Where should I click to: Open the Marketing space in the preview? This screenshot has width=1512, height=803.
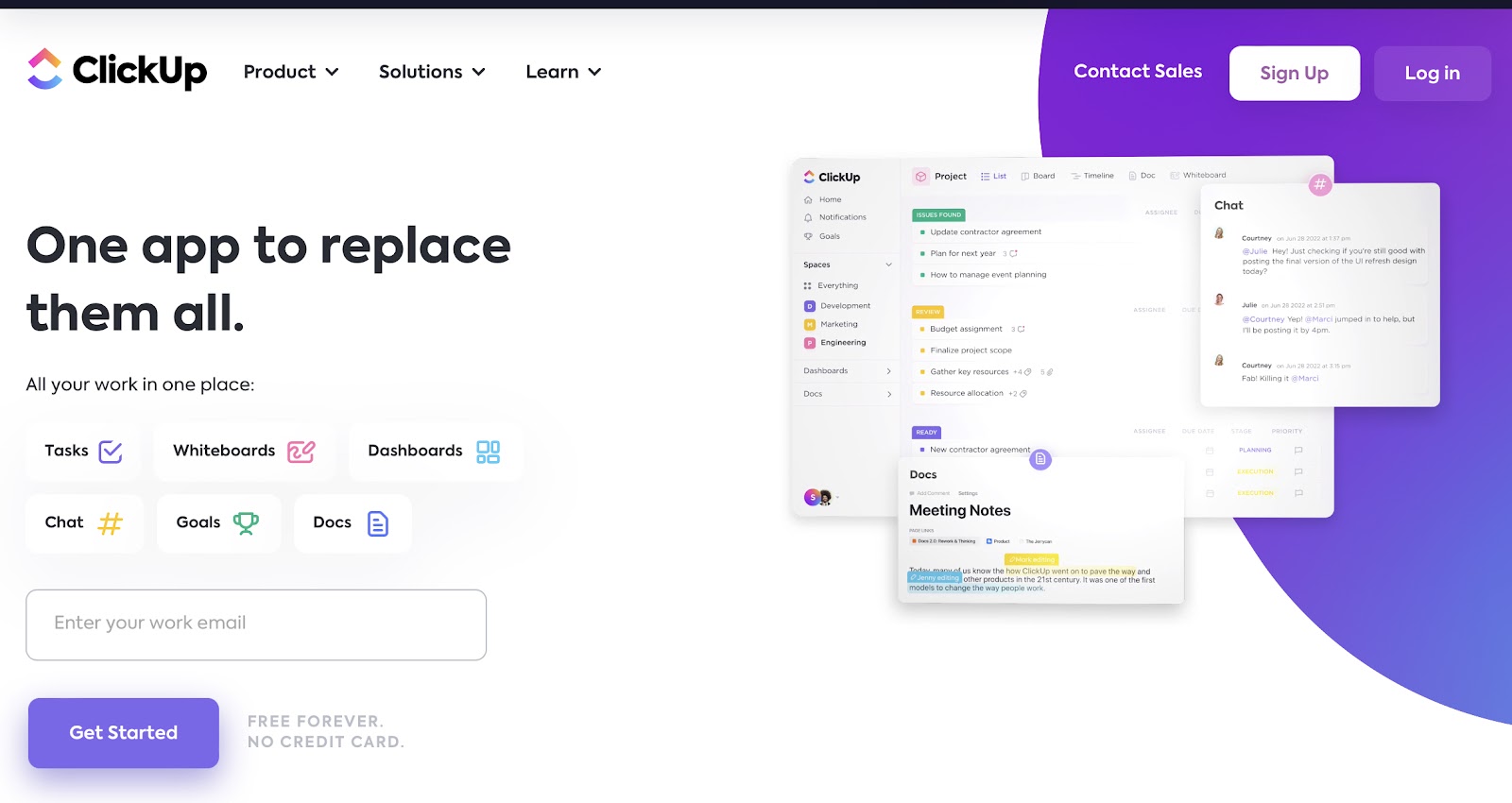[832, 324]
